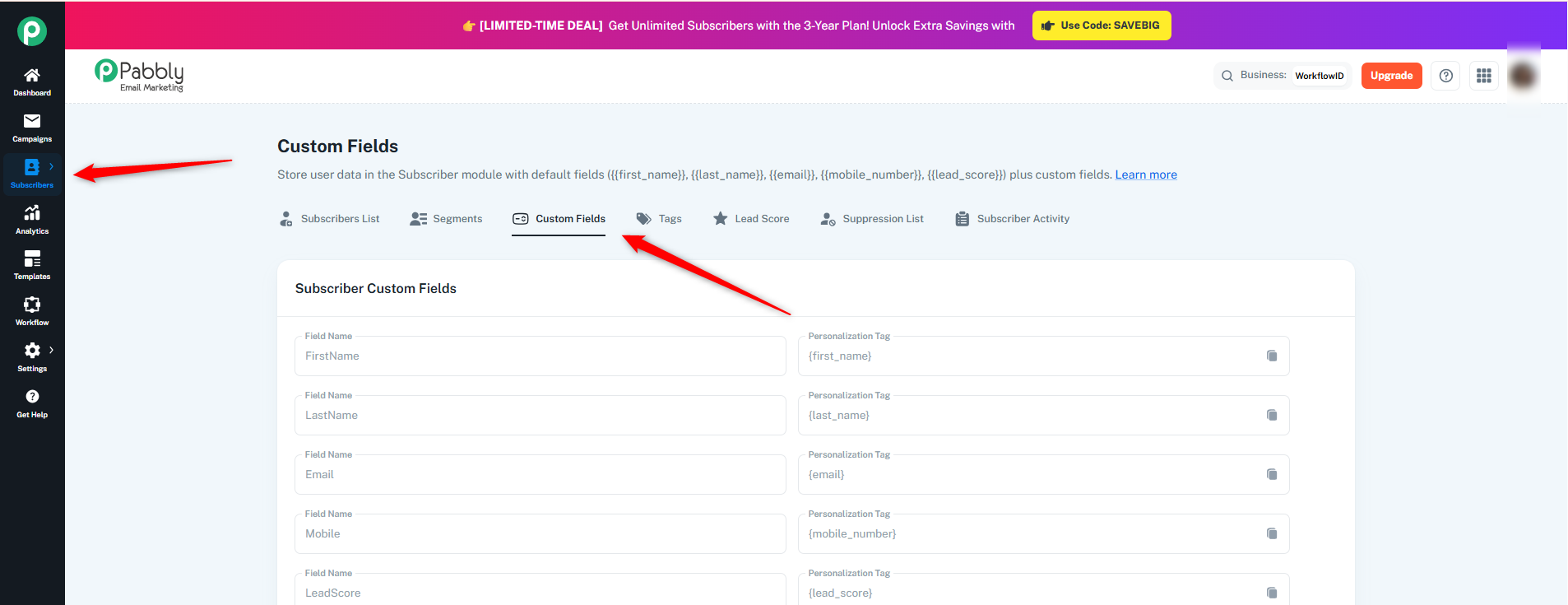
Task: Expand the Settings submenu chevron
Action: [51, 350]
